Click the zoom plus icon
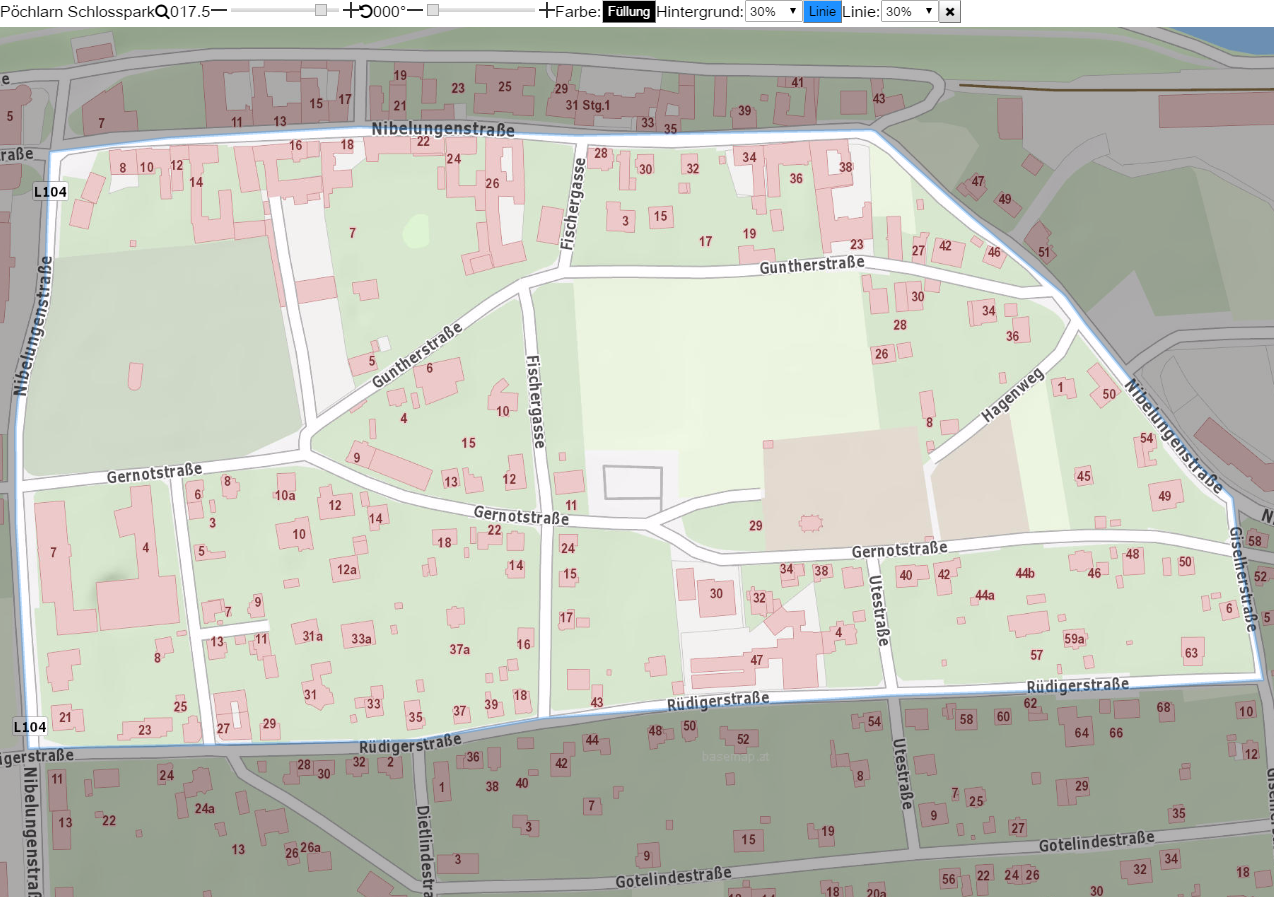1274x897 pixels. coord(350,11)
